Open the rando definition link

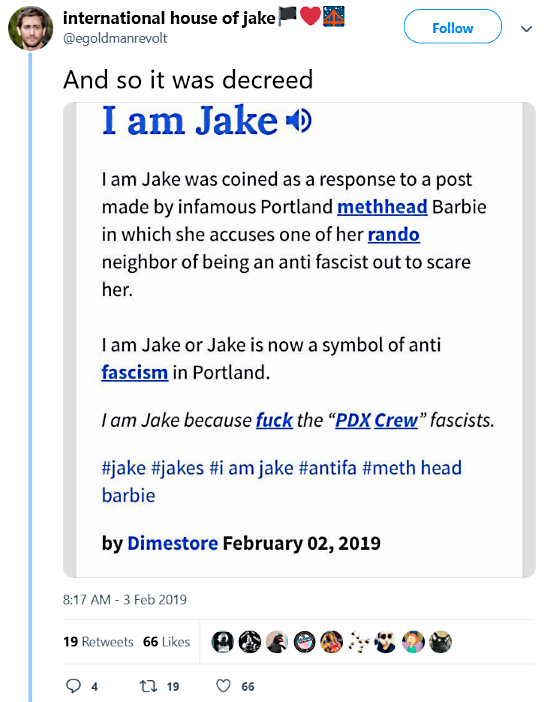pos(394,235)
